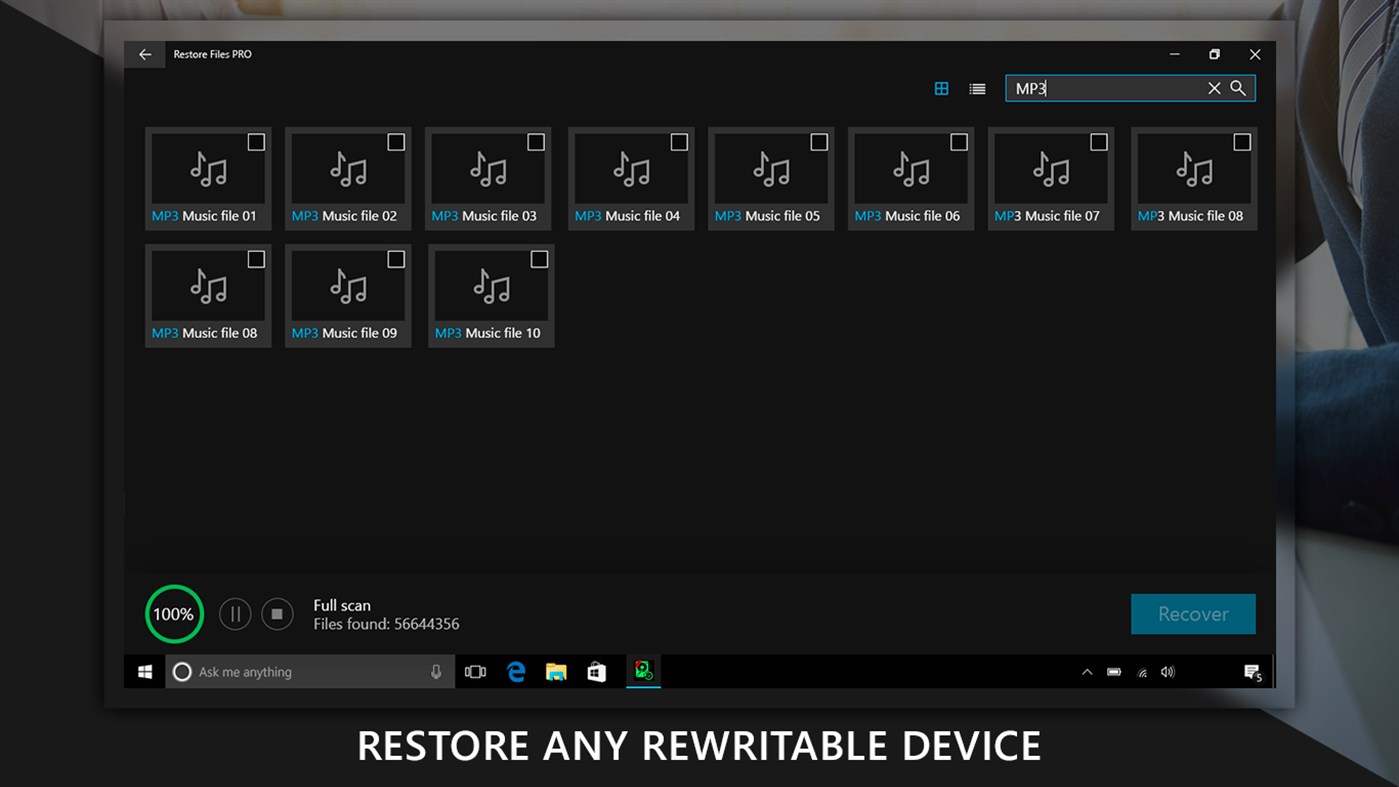
Task: Switch to grid view
Action: pos(941,88)
